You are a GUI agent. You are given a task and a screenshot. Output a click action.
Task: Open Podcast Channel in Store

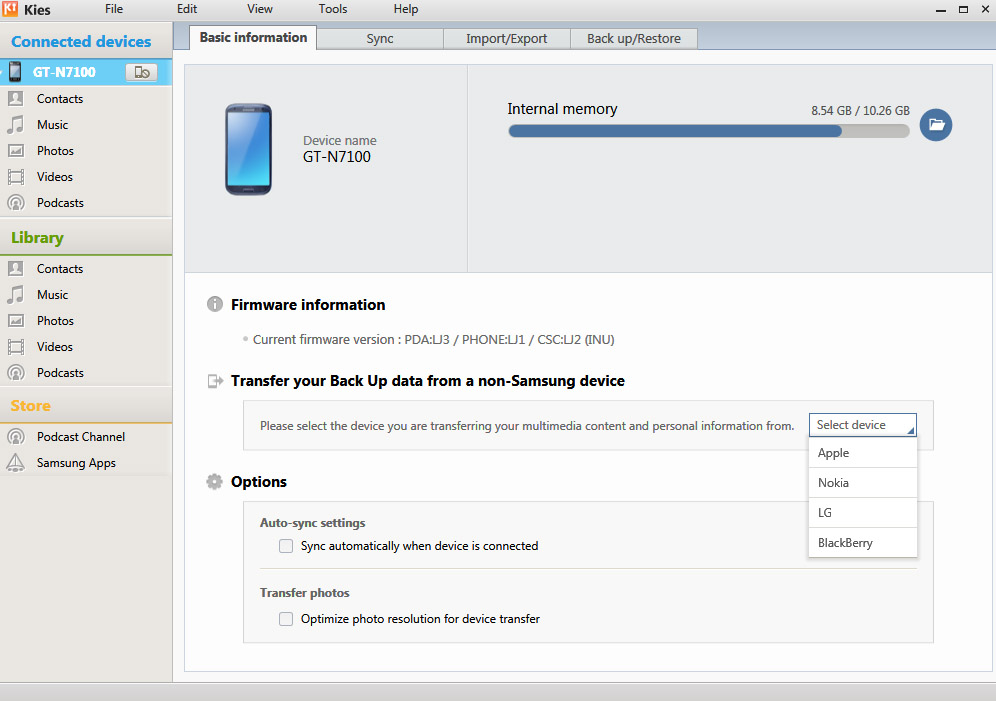click(x=81, y=437)
